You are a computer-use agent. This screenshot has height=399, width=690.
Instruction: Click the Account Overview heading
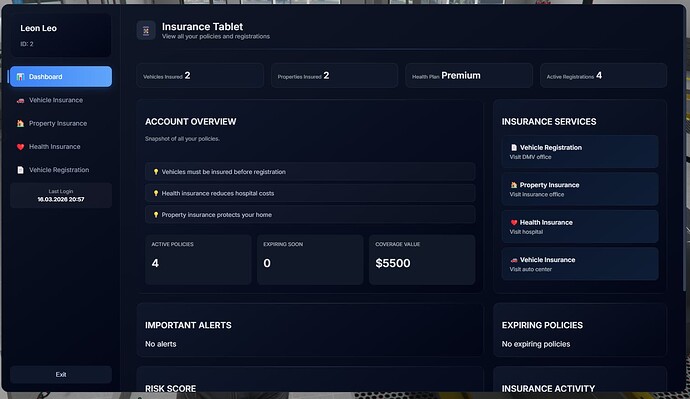click(x=191, y=122)
